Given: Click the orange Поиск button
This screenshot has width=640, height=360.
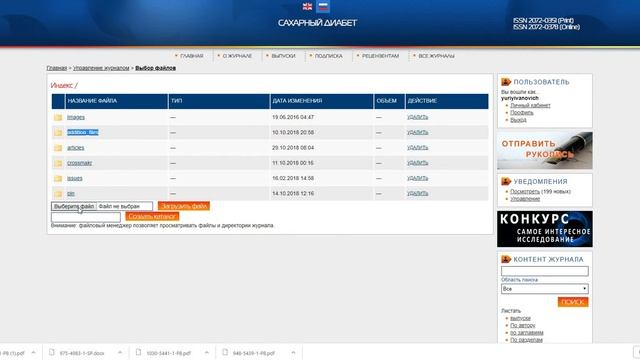Looking at the screenshot, I should [x=573, y=302].
